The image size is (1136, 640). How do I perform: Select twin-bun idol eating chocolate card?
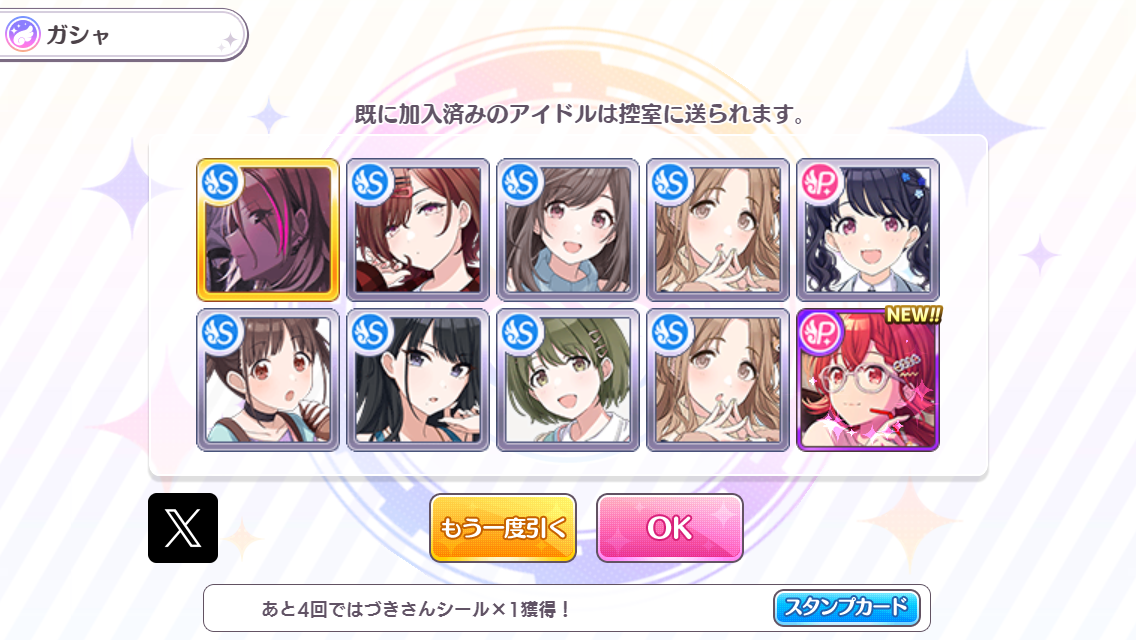point(268,380)
